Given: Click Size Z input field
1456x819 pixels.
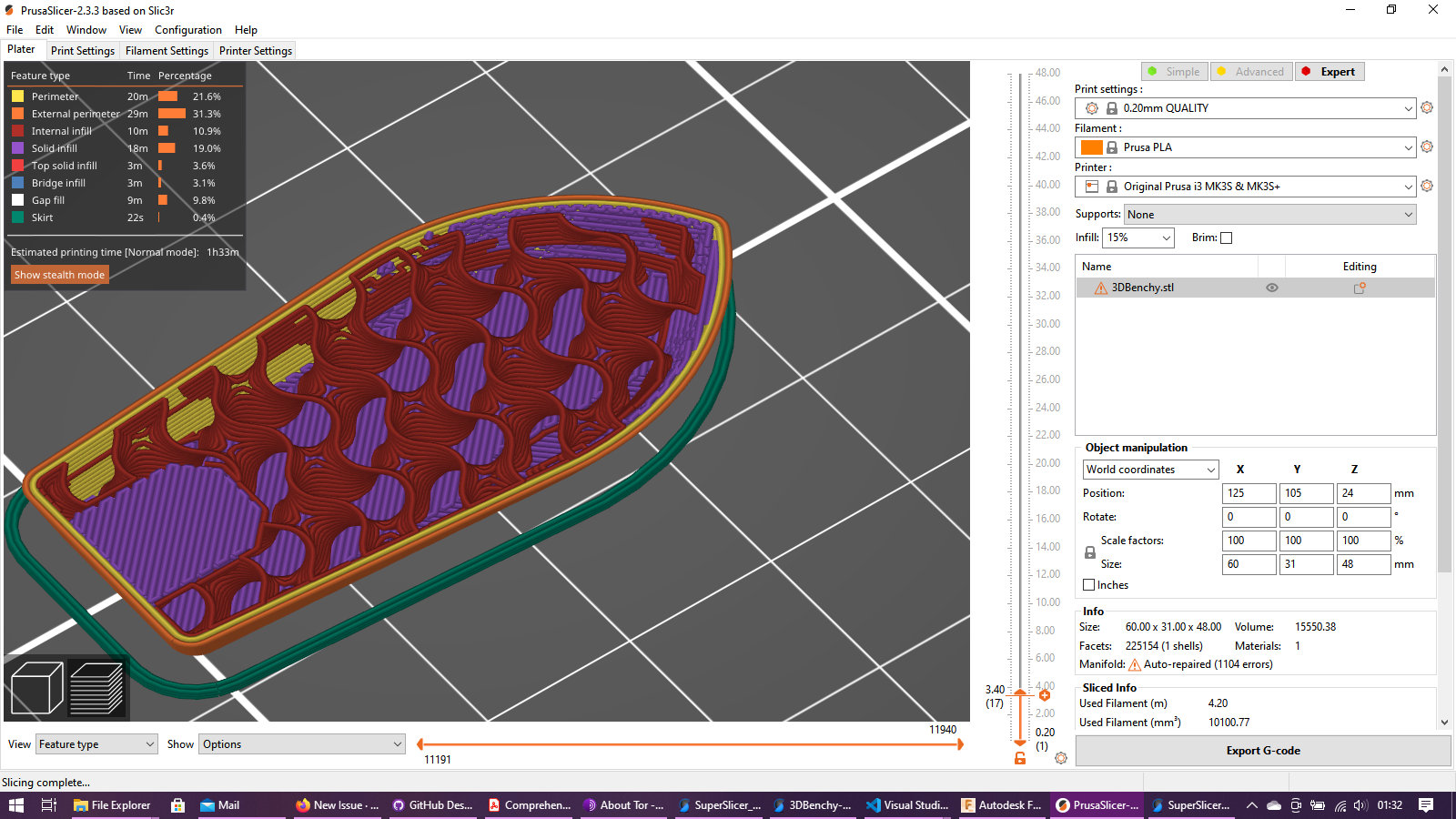Looking at the screenshot, I should point(1364,564).
